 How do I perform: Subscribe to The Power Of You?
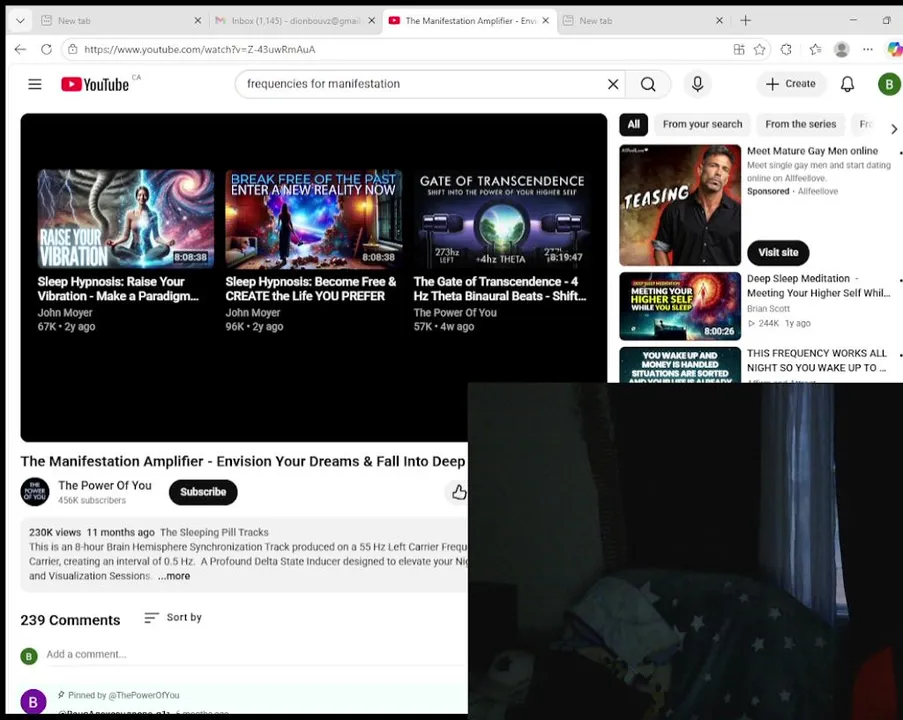click(x=203, y=492)
